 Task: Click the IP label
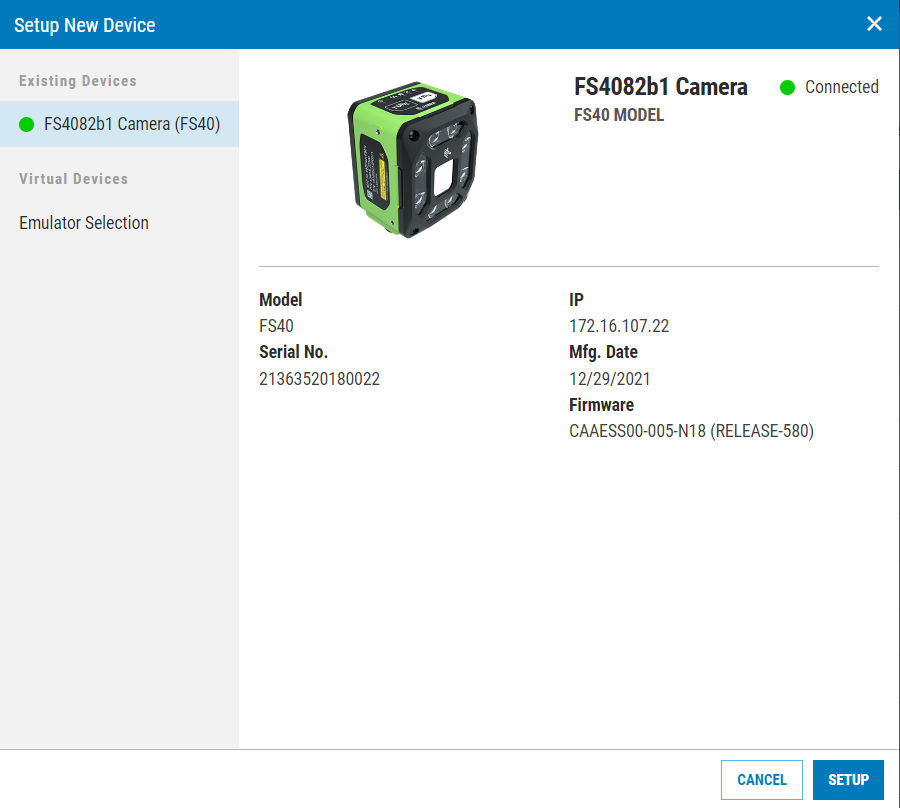(x=576, y=300)
